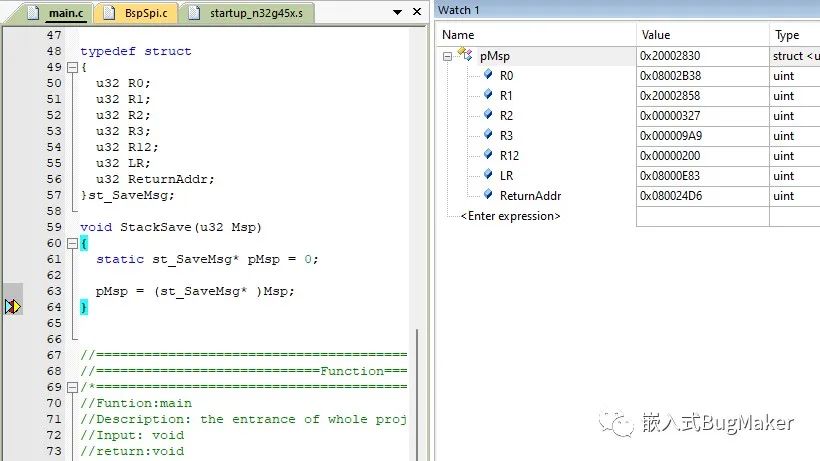Click the R3 member icon in Watch

[488, 134]
